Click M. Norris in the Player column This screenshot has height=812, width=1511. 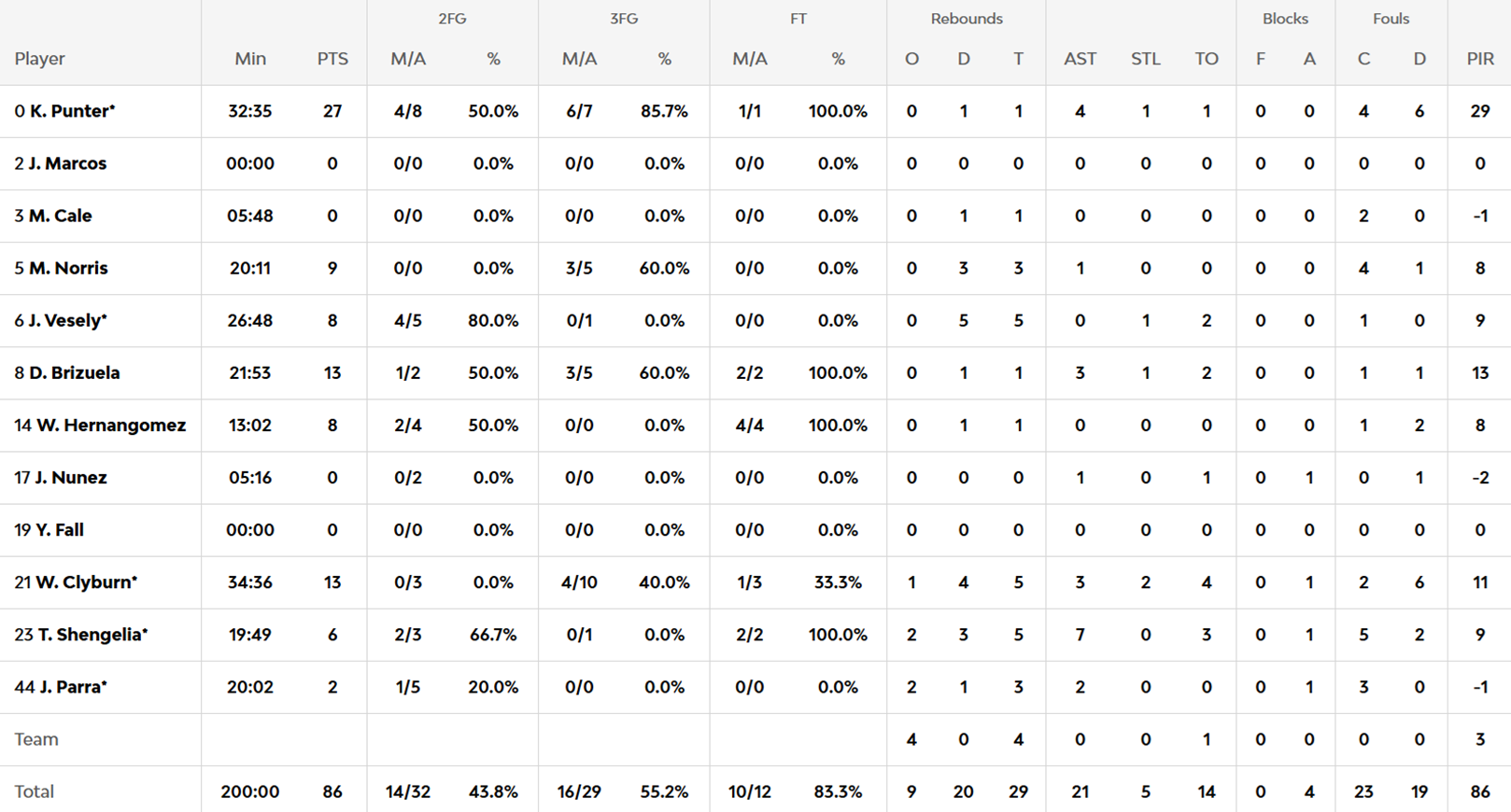click(x=67, y=268)
